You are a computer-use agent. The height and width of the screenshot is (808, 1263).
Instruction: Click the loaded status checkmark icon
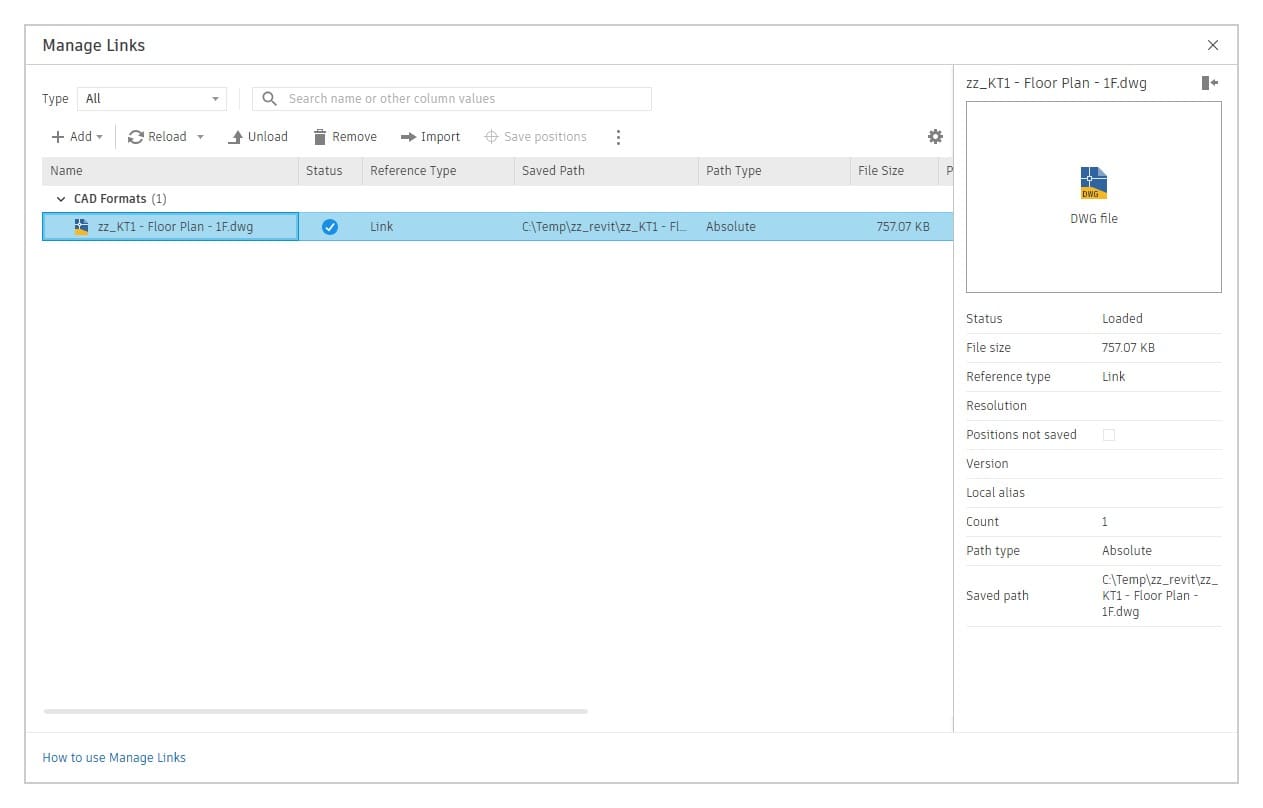coord(329,227)
